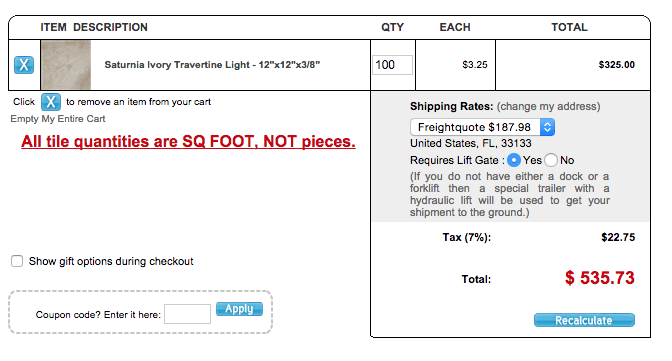
Task: Open the change my address link
Action: pyautogui.click(x=549, y=106)
